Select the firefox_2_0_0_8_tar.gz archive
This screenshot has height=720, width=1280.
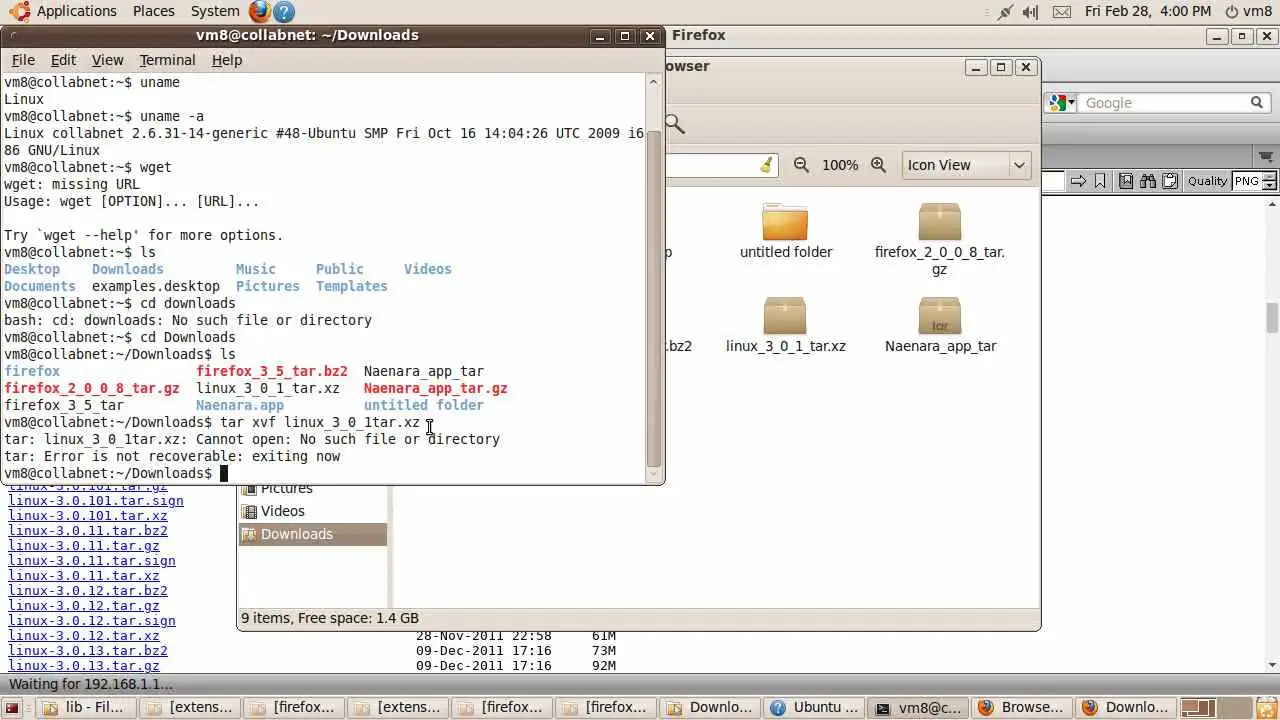[x=940, y=221]
